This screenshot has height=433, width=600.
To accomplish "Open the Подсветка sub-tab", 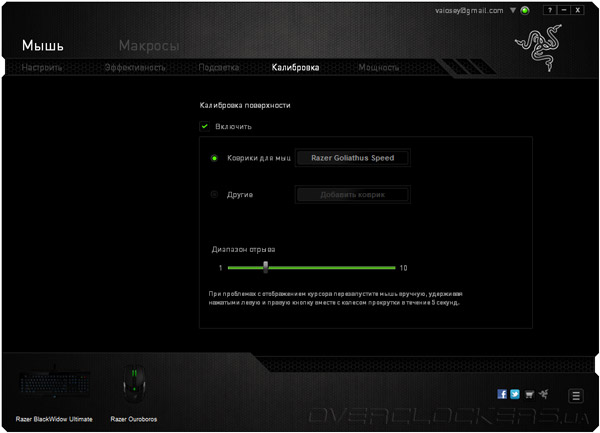I will [218, 67].
